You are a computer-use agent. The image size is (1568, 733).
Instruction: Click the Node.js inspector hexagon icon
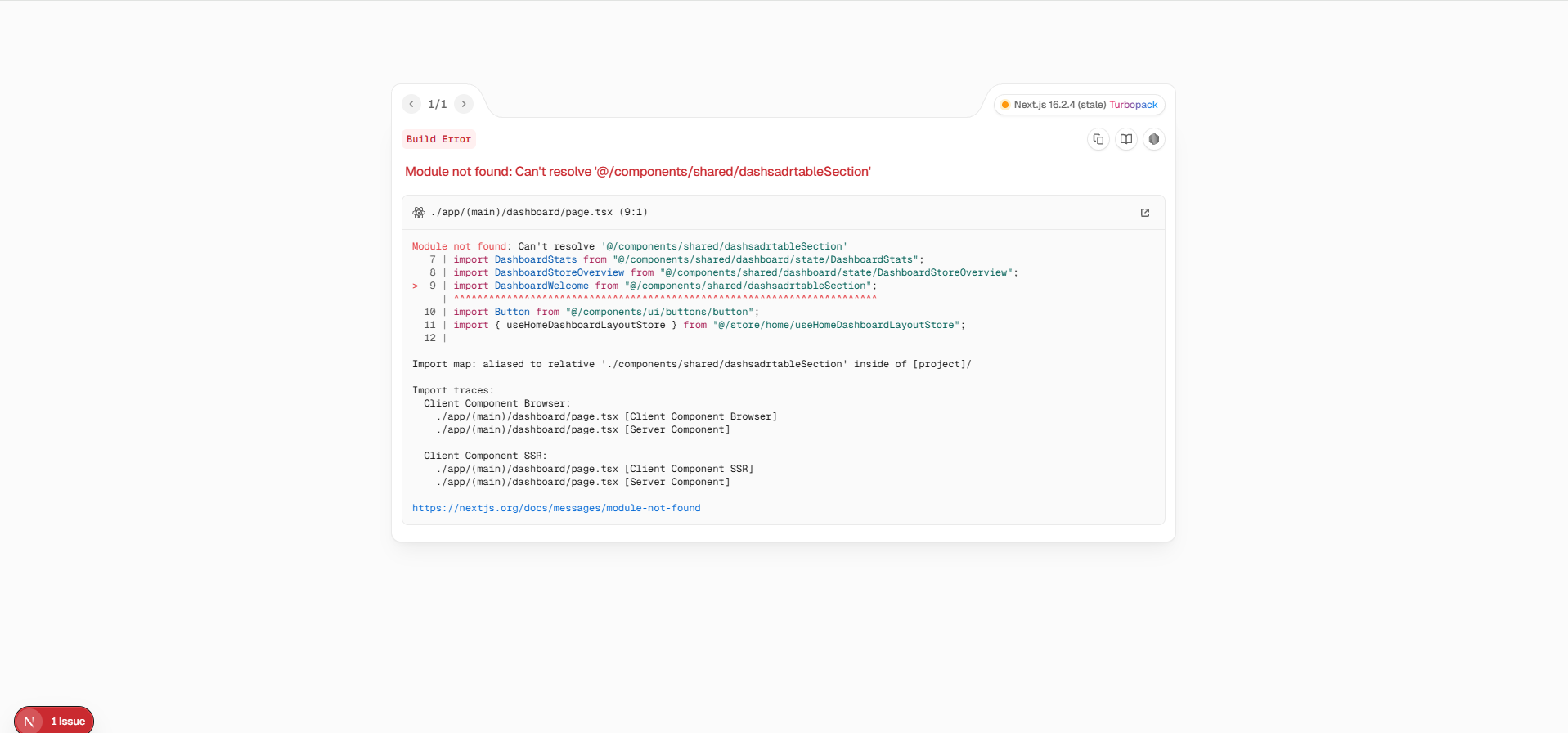[x=1154, y=139]
